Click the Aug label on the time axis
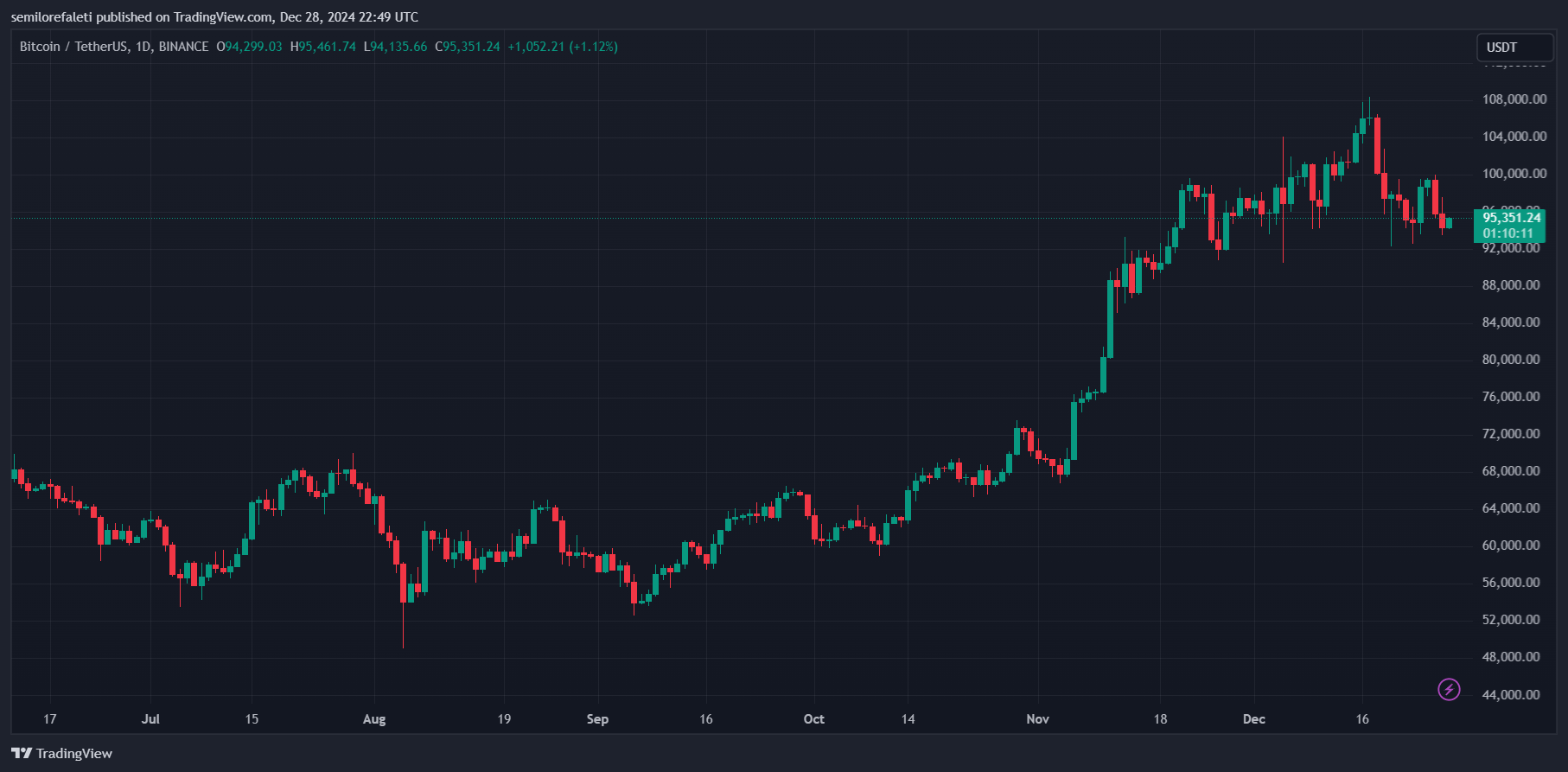 coord(374,719)
